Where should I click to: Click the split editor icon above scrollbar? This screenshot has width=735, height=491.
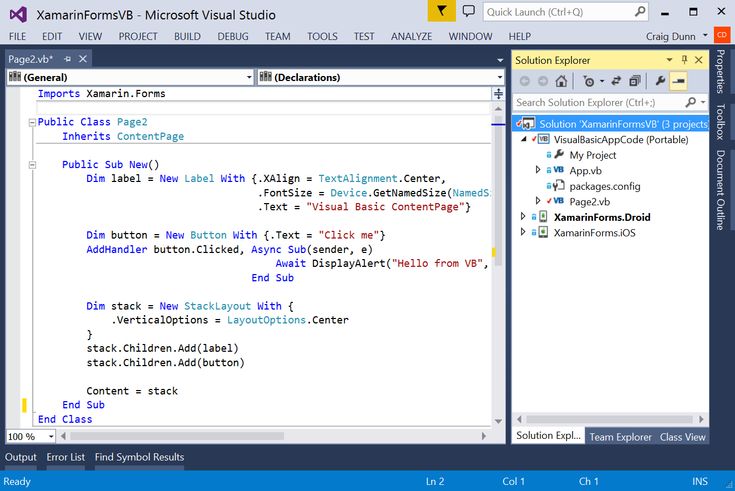click(x=498, y=94)
